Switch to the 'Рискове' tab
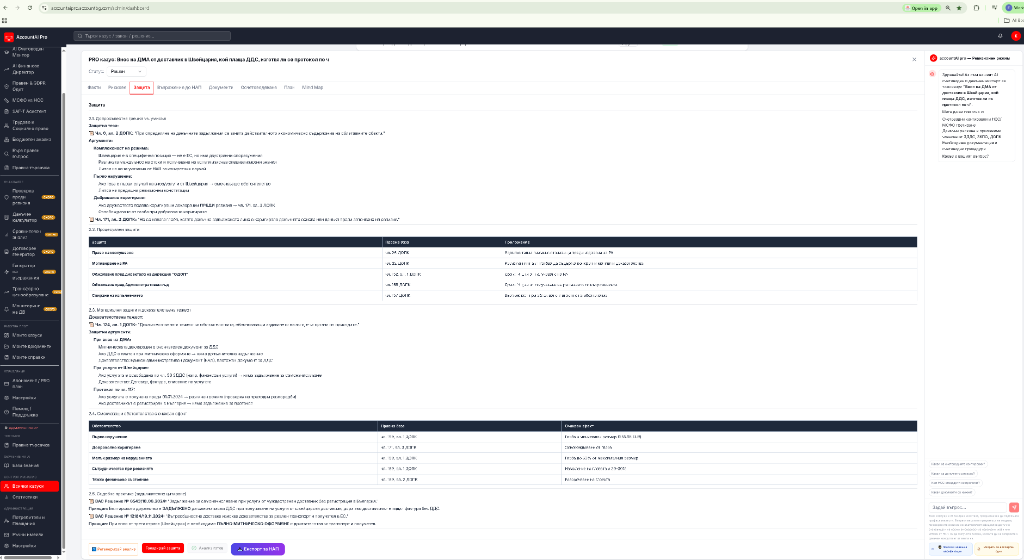 (x=117, y=87)
